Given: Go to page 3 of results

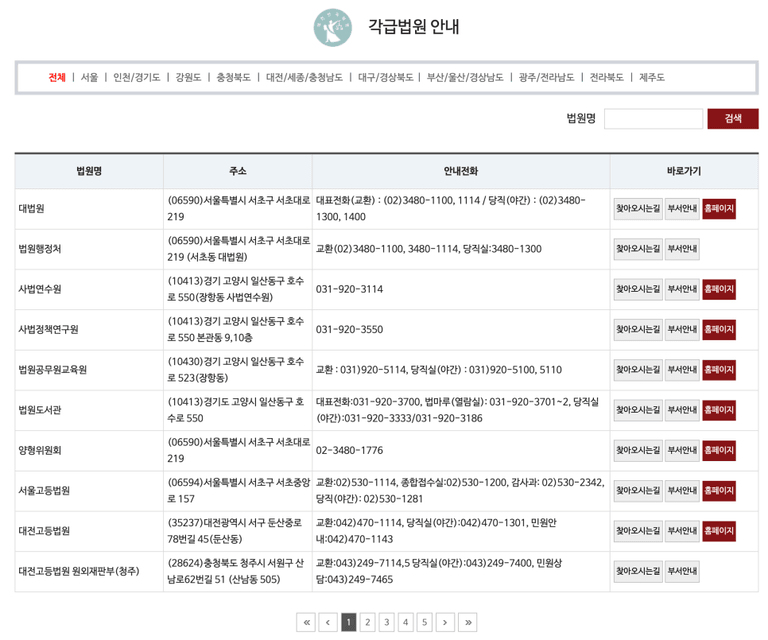Looking at the screenshot, I should pos(387,622).
